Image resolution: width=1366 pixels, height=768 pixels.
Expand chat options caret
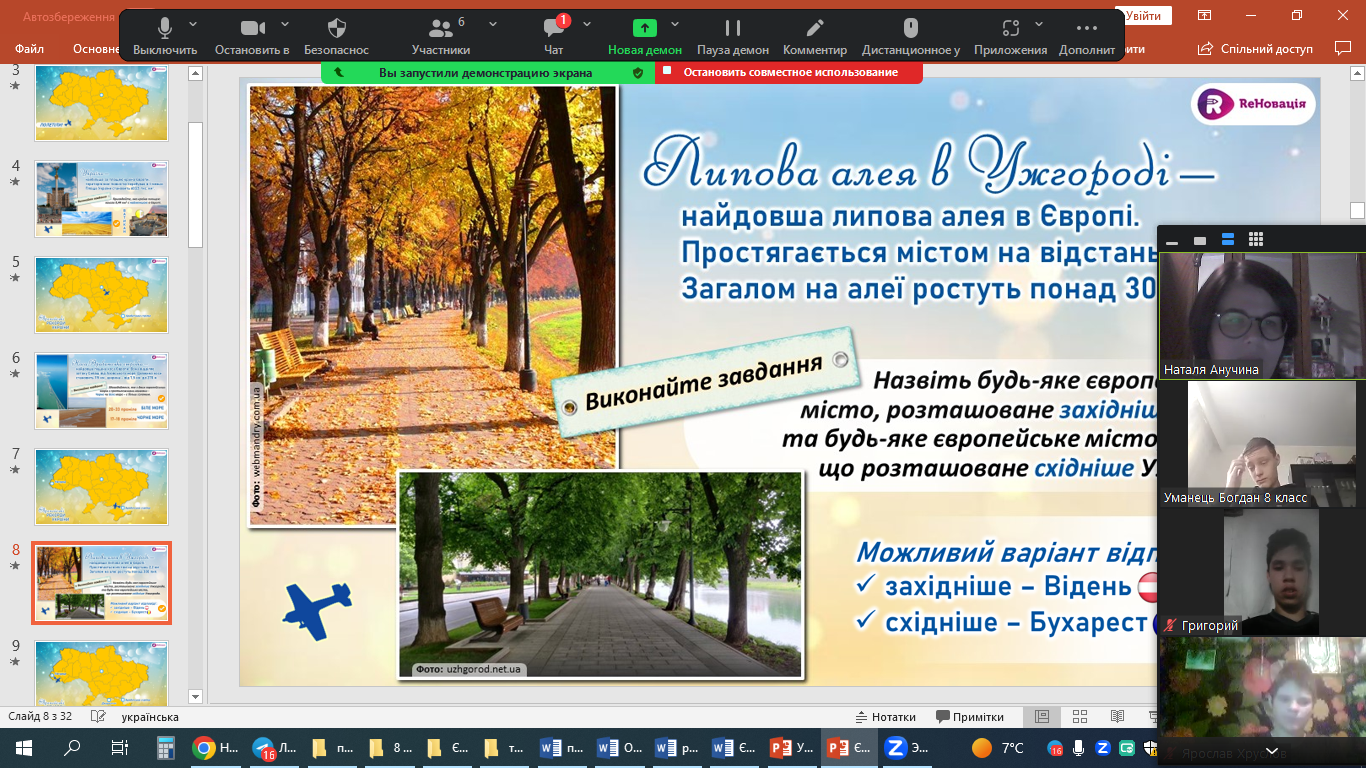pyautogui.click(x=587, y=24)
